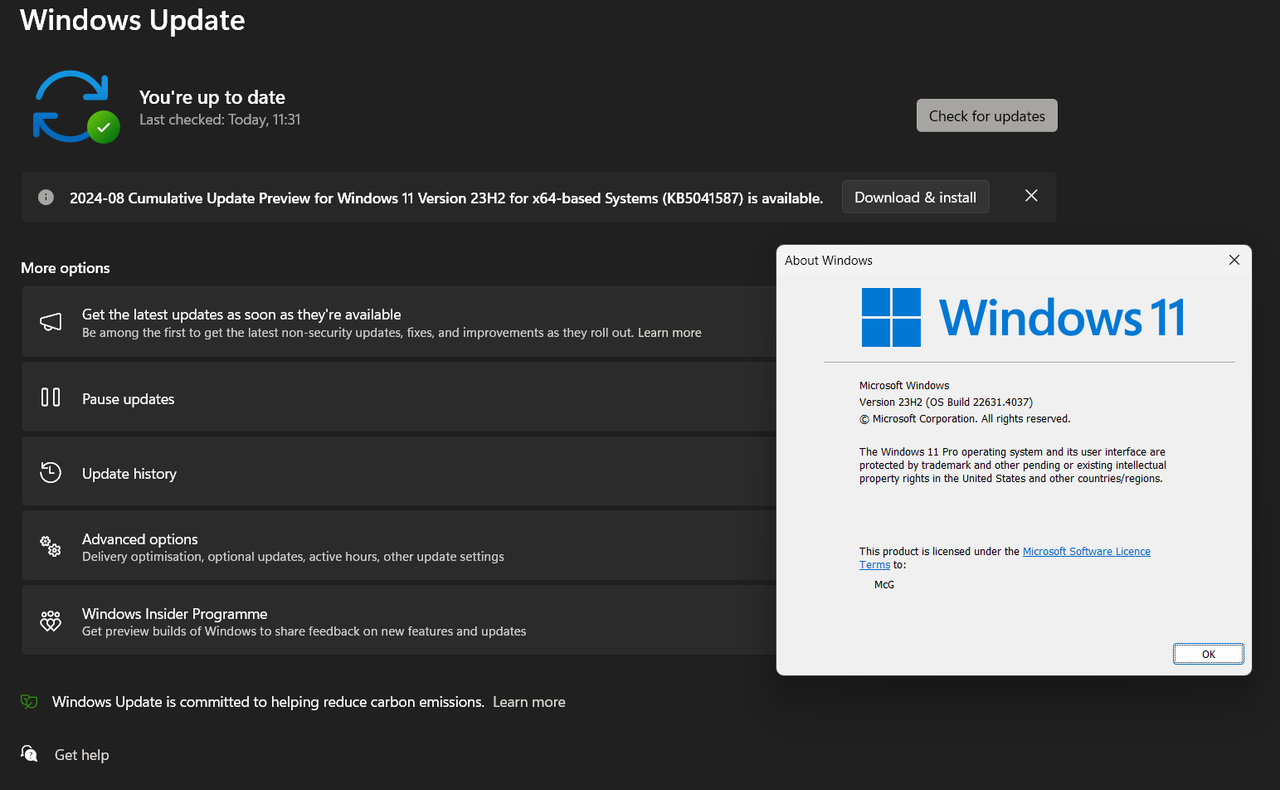Open Learn more about carbon emissions

[x=529, y=702]
